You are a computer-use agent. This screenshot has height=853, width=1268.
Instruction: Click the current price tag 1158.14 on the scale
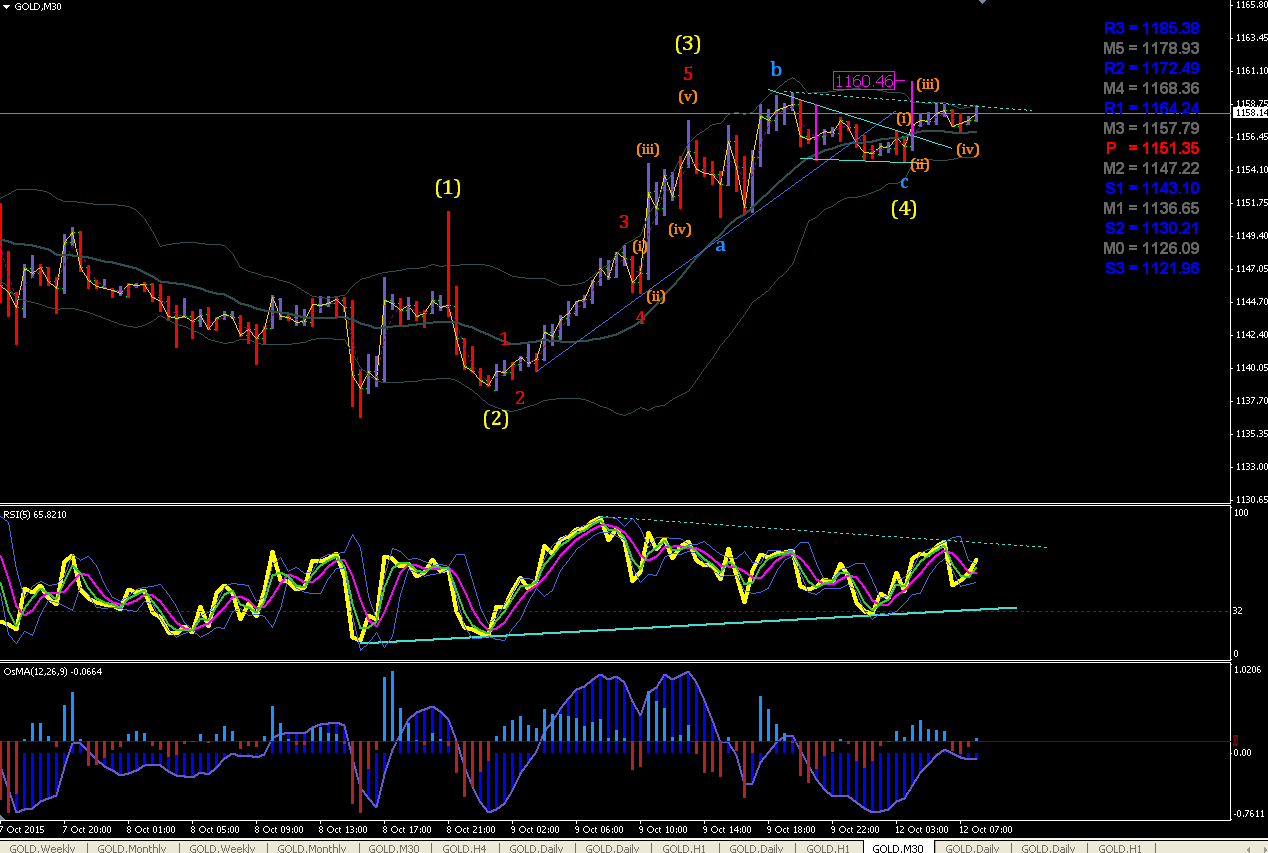(x=1251, y=113)
